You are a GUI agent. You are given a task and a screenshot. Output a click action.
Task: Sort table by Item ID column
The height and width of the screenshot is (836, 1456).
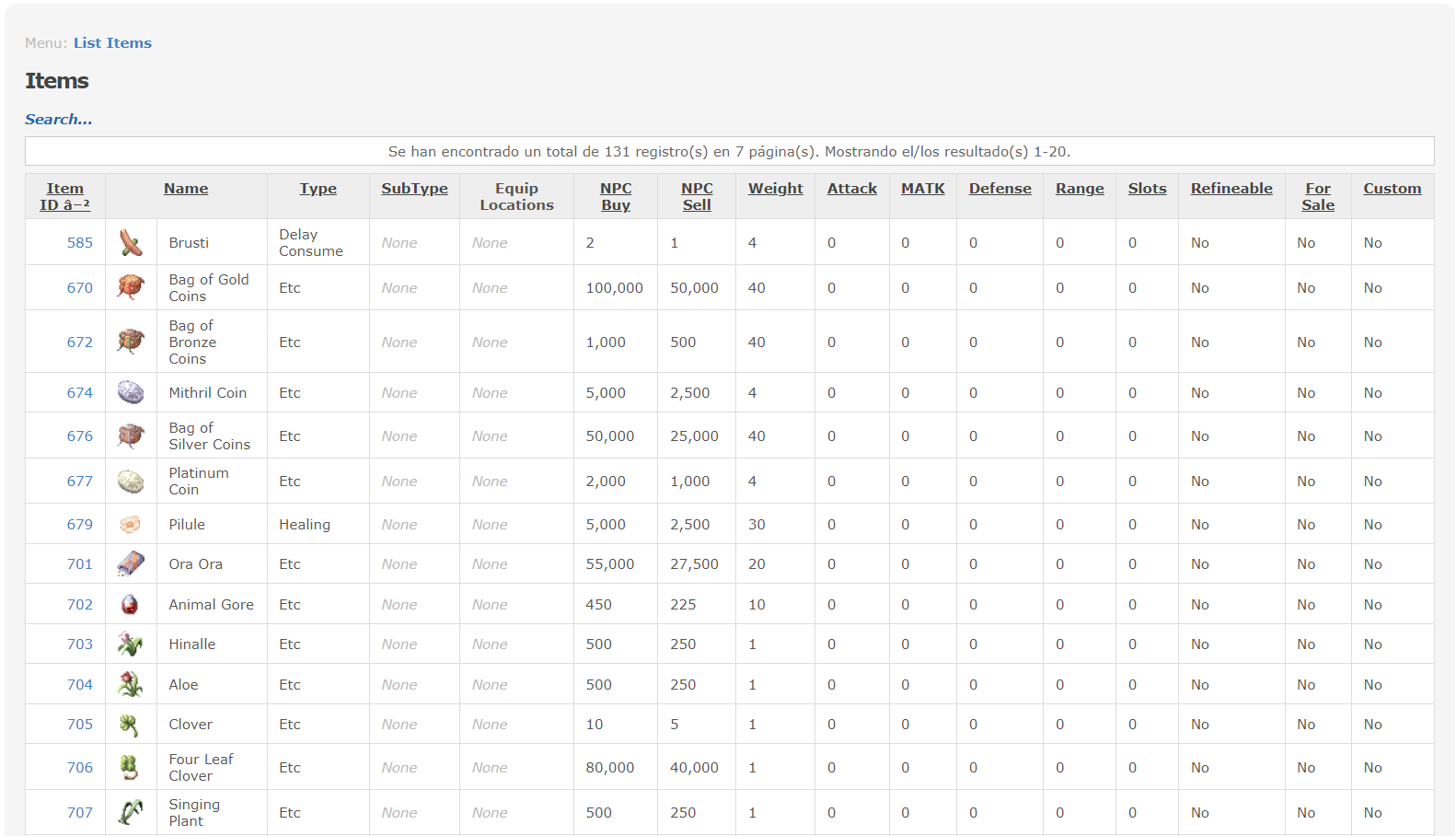64,196
